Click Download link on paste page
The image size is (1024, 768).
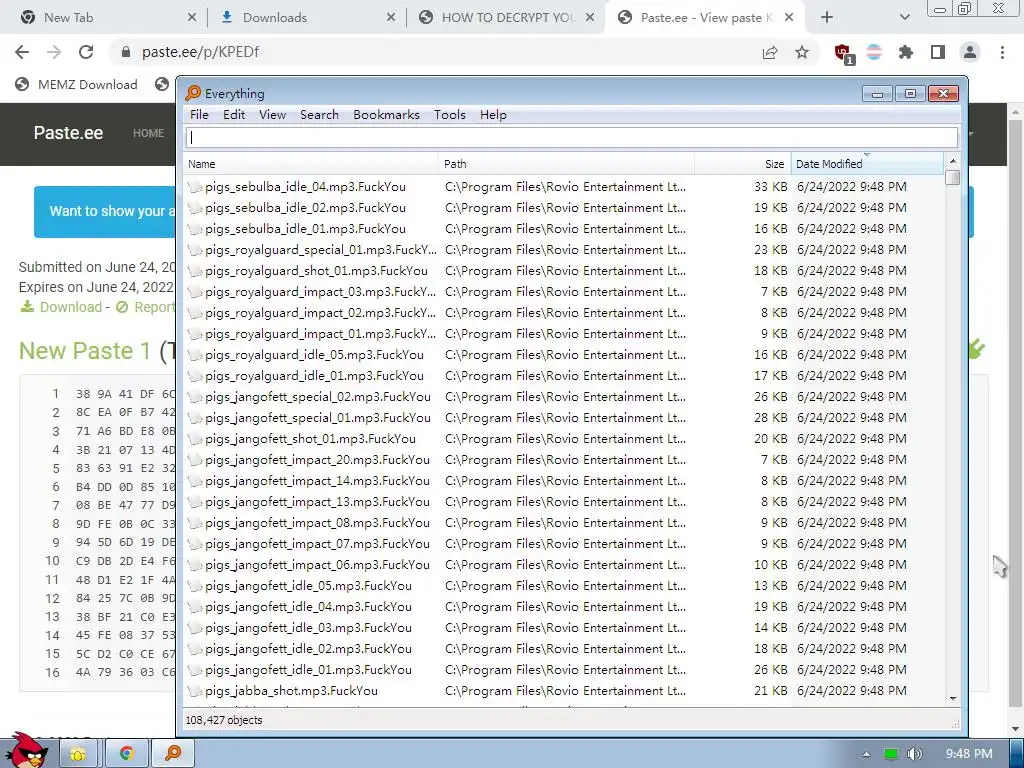coord(61,307)
